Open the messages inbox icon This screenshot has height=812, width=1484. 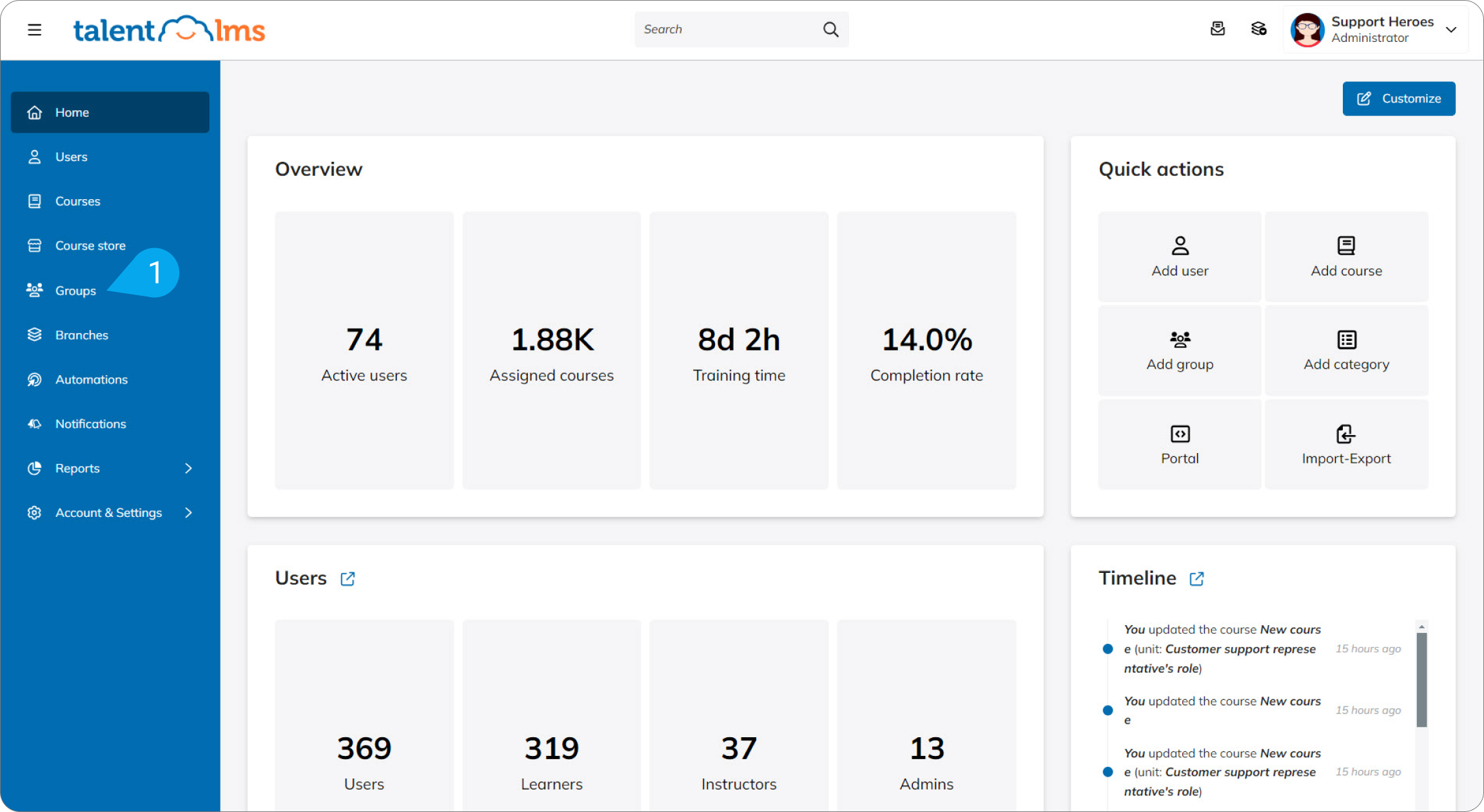(1217, 29)
